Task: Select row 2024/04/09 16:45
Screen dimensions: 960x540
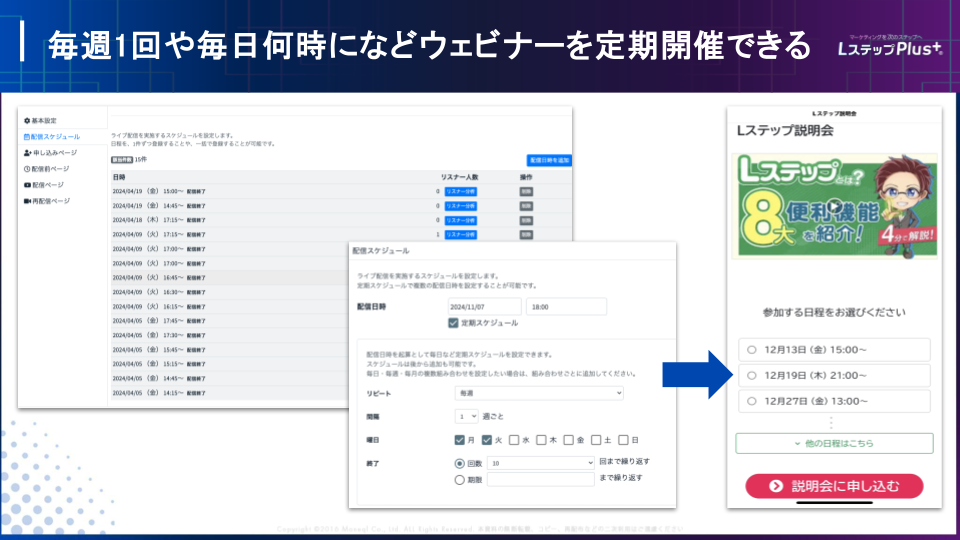Action: 230,278
